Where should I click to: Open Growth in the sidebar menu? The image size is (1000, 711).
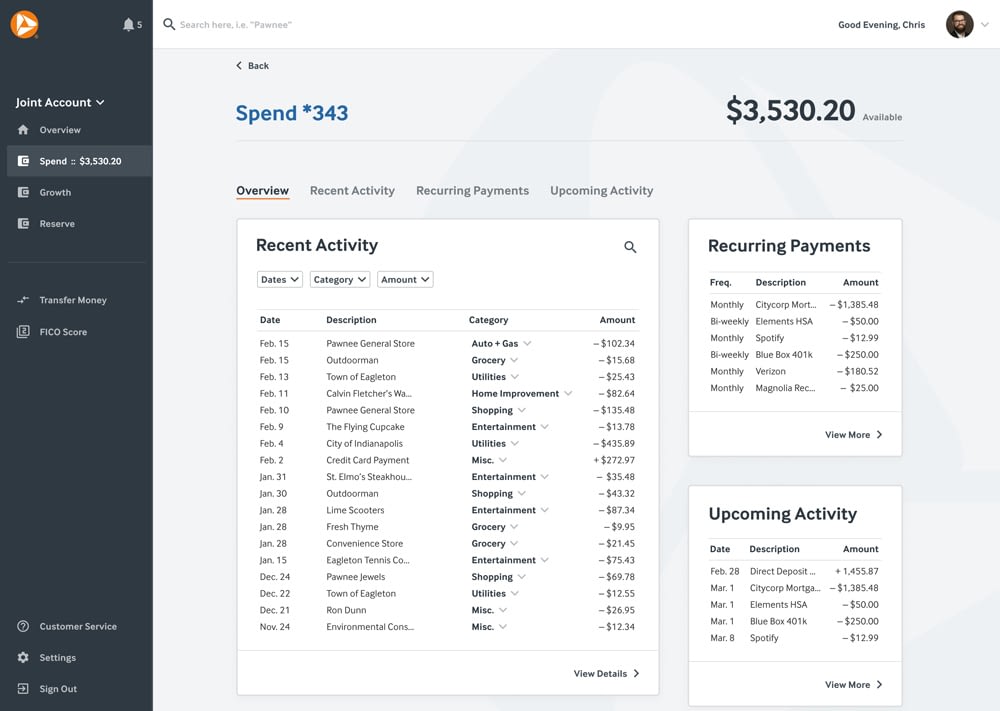click(x=55, y=192)
